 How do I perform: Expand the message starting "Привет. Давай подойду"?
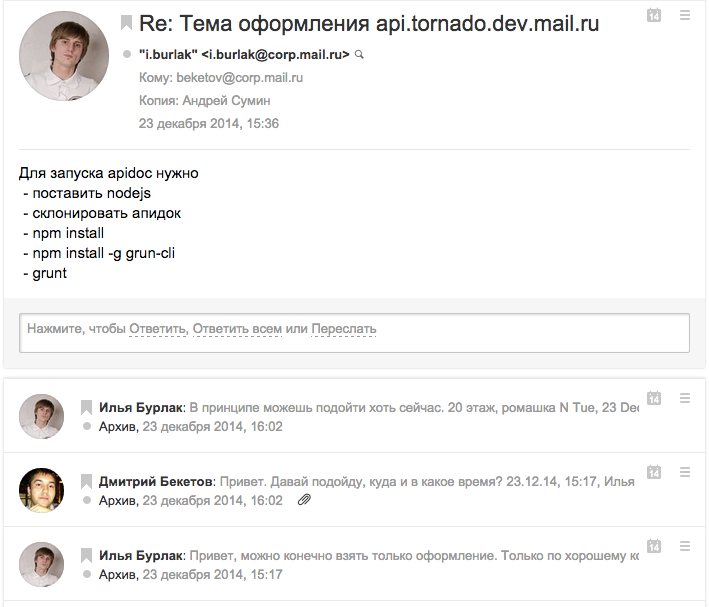coord(425,481)
